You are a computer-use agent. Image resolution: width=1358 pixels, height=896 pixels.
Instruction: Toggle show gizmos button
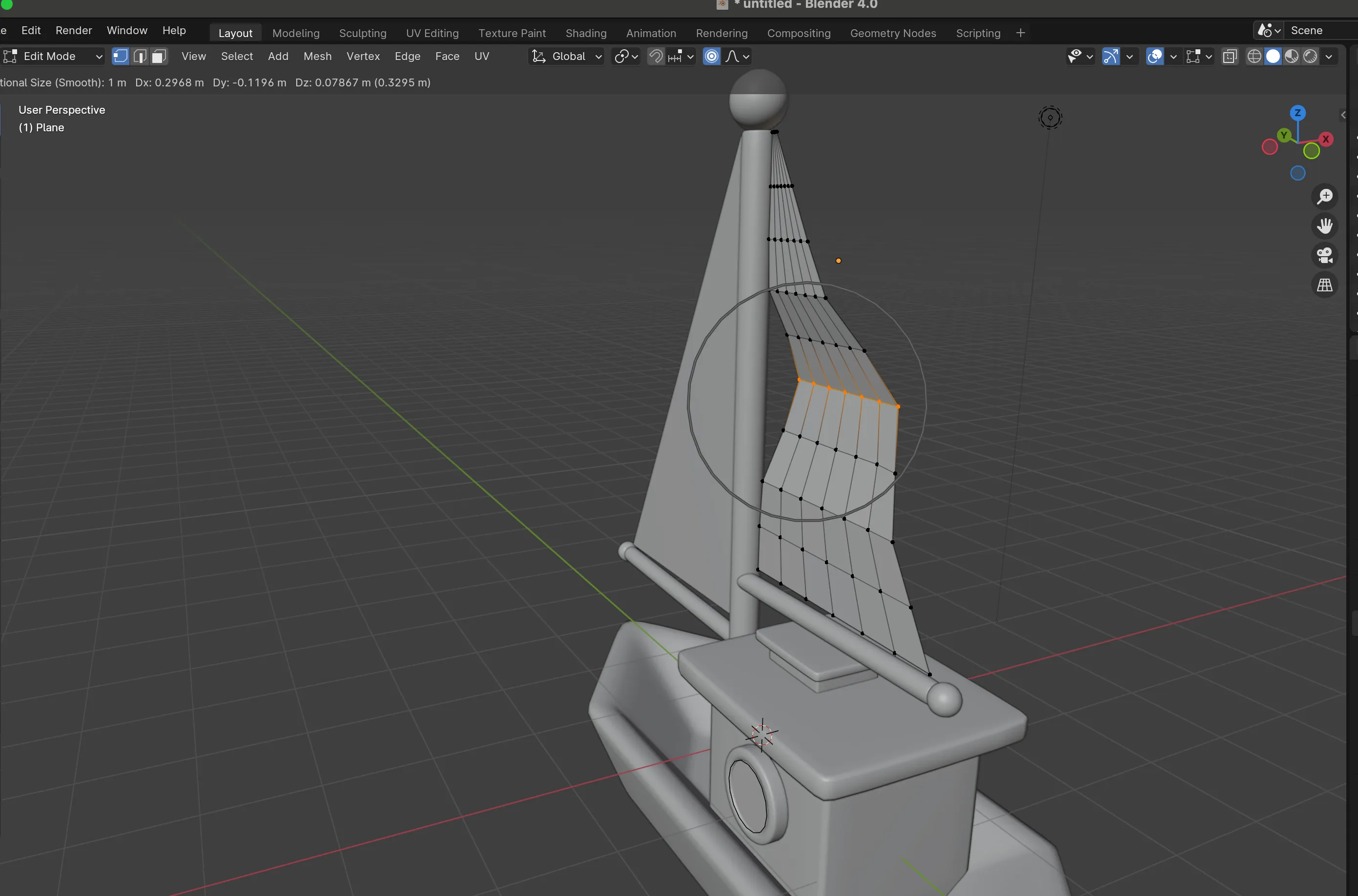(1111, 56)
